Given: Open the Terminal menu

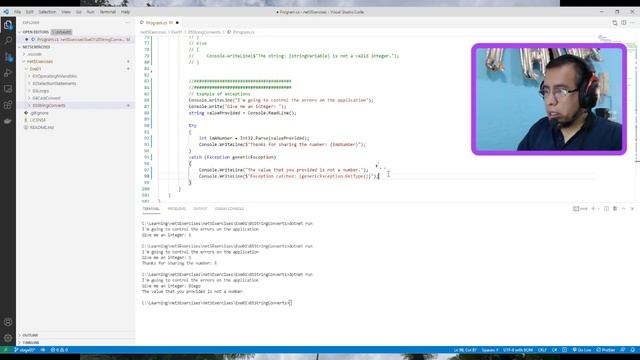Looking at the screenshot, I should (108, 12).
